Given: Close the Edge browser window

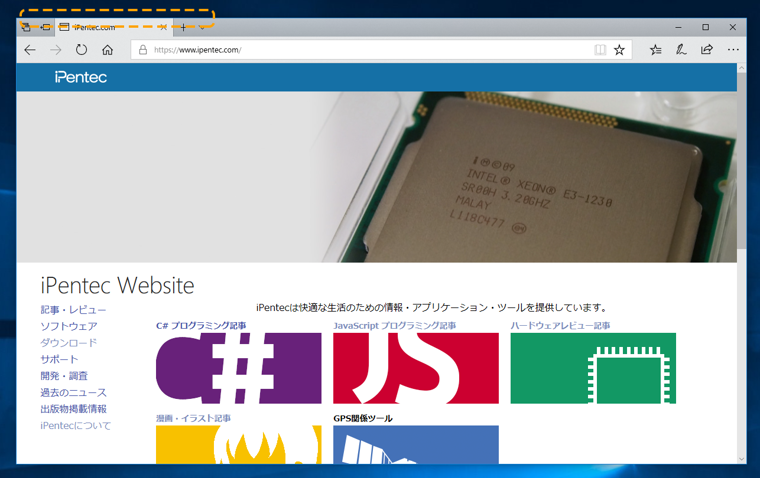Looking at the screenshot, I should pyautogui.click(x=733, y=27).
